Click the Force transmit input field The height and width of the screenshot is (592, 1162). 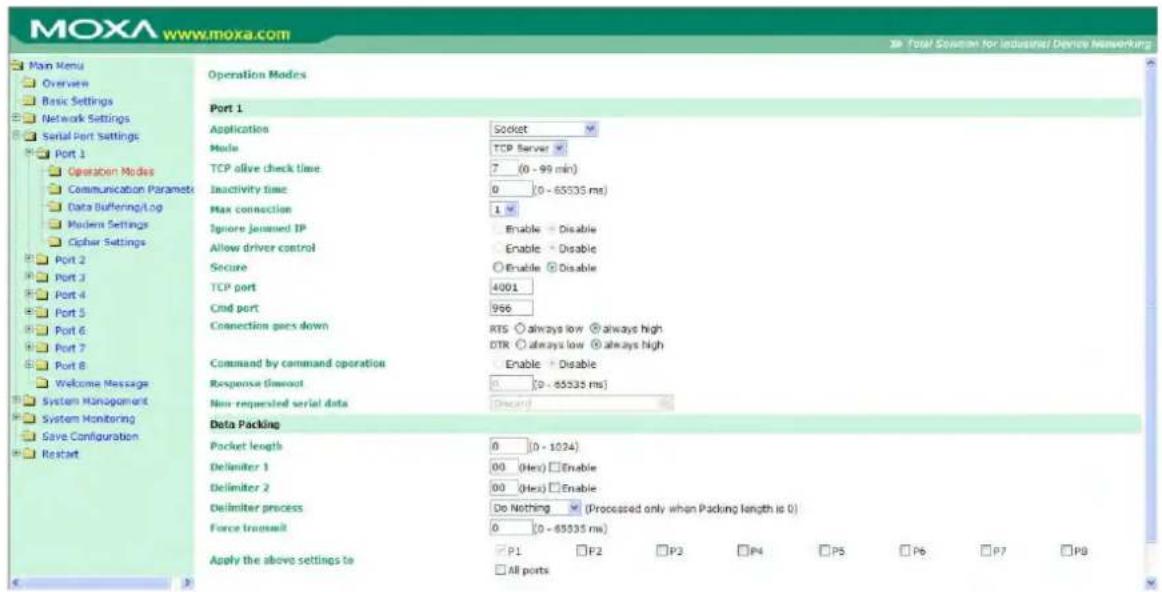point(511,529)
